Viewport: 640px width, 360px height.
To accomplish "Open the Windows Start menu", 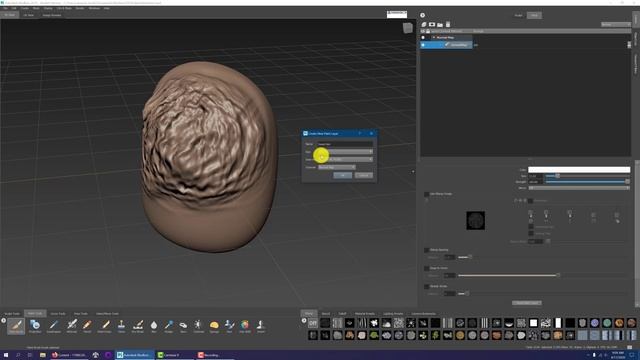I will (x=6, y=355).
